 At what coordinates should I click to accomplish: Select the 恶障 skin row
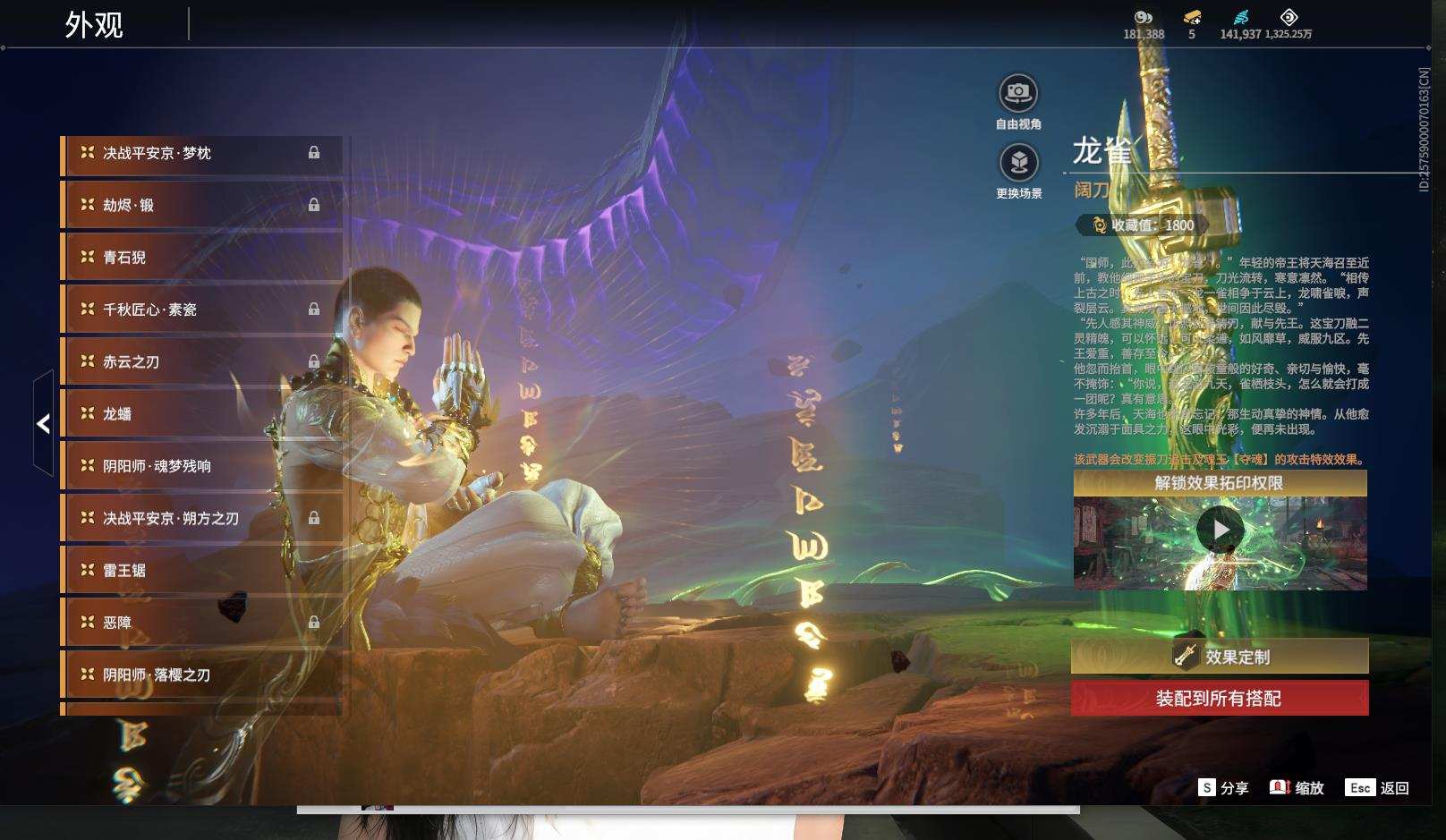(201, 623)
